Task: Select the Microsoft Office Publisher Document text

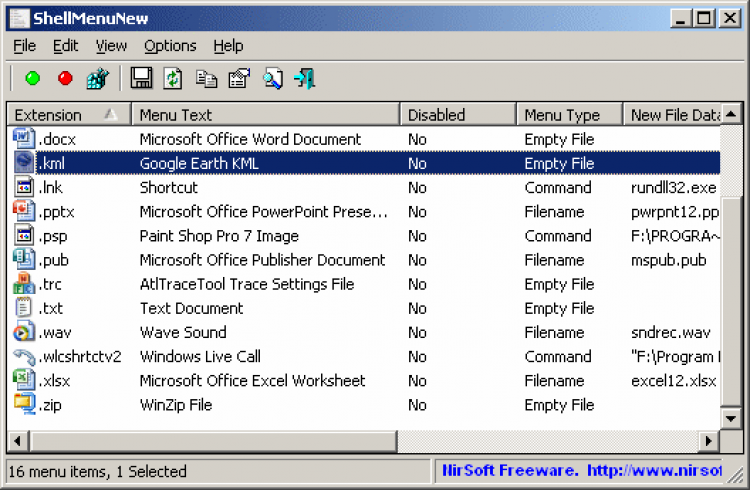Action: (x=262, y=260)
